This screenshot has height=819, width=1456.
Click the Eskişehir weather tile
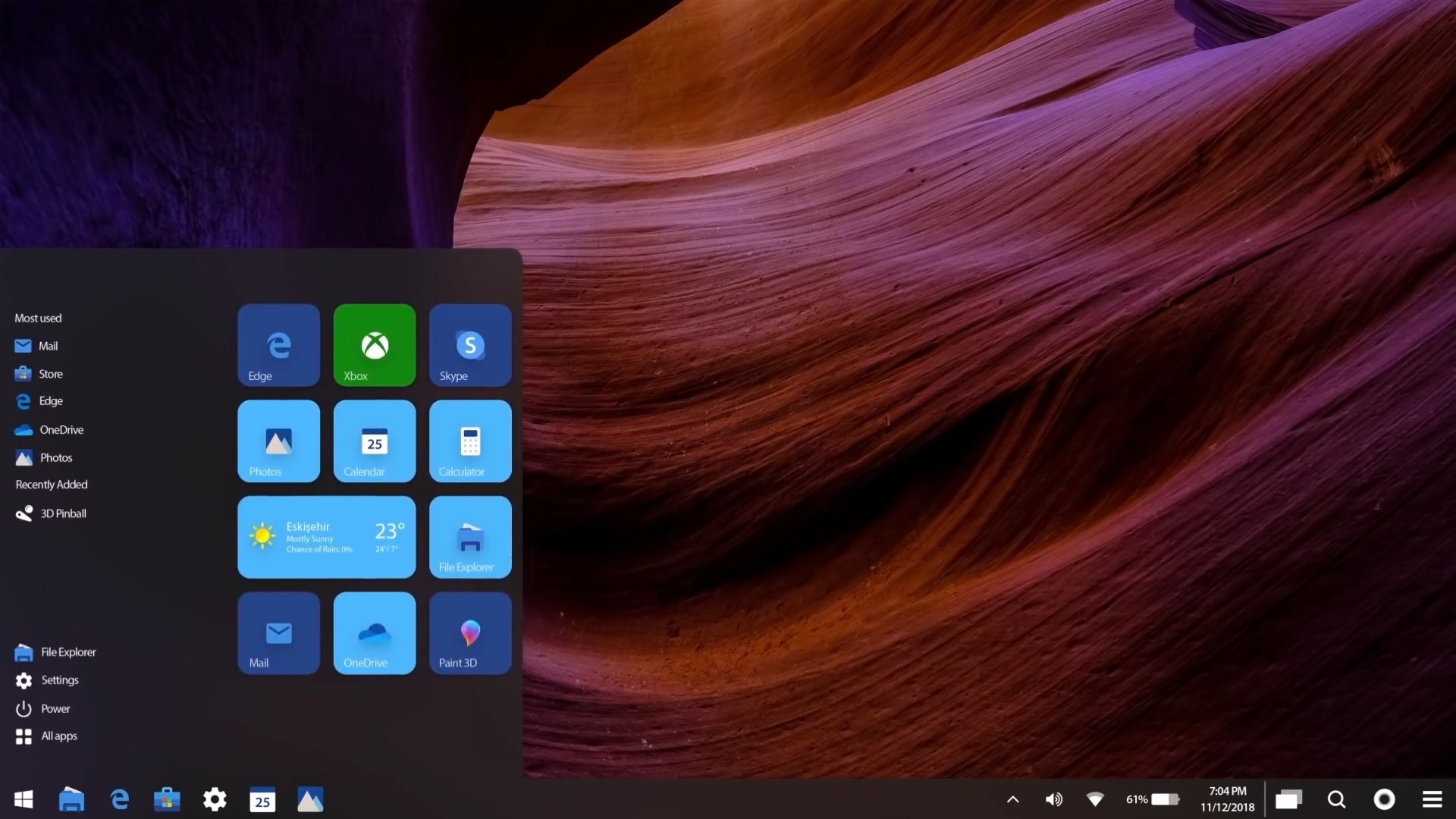pyautogui.click(x=326, y=537)
